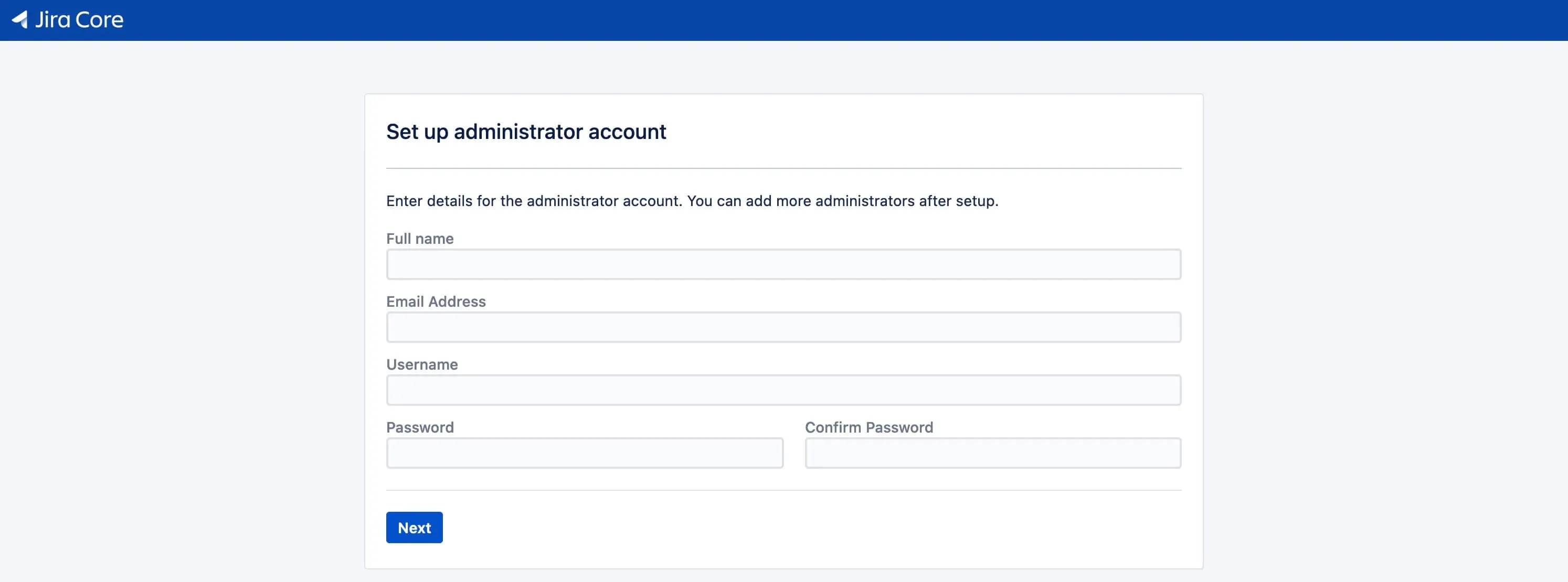Viewport: 1568px width, 582px height.
Task: Click the 'Username' label
Action: (x=422, y=364)
